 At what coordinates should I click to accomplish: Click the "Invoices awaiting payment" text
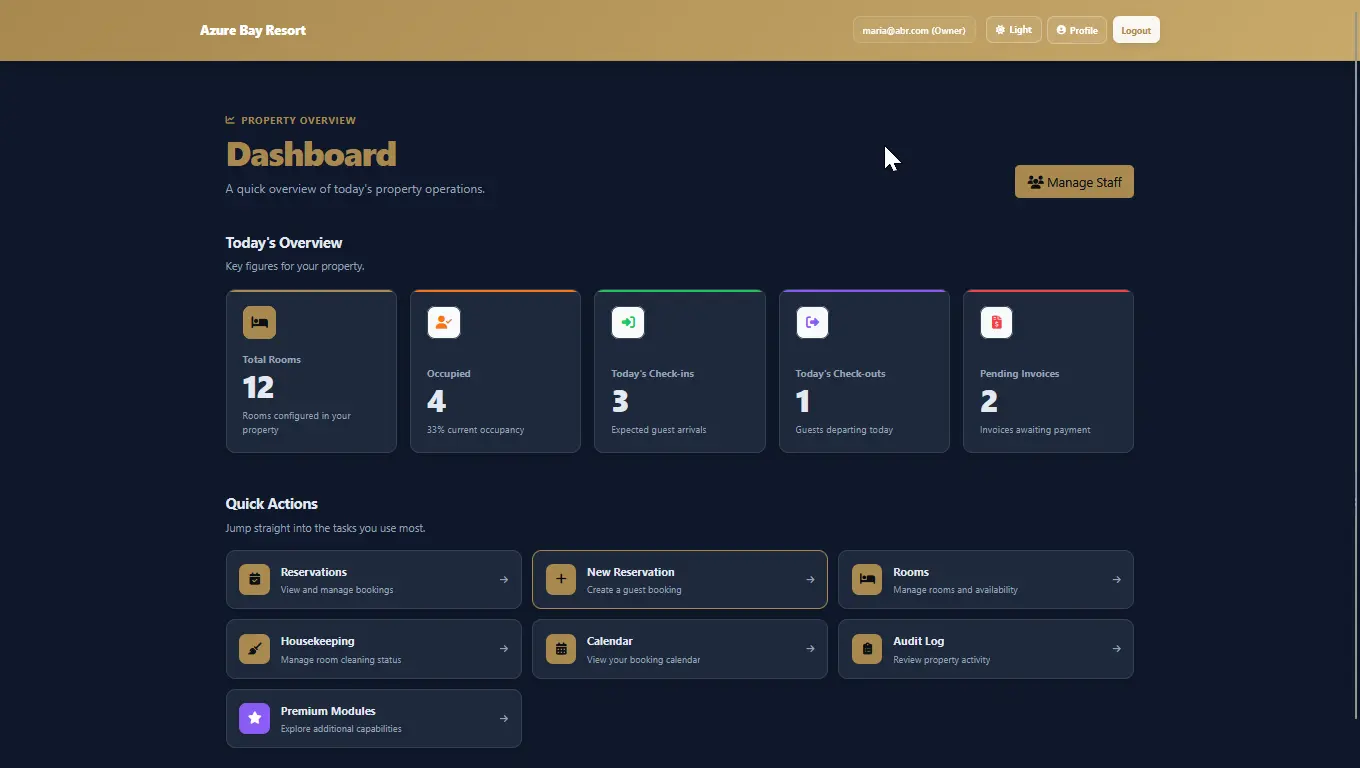1035,430
